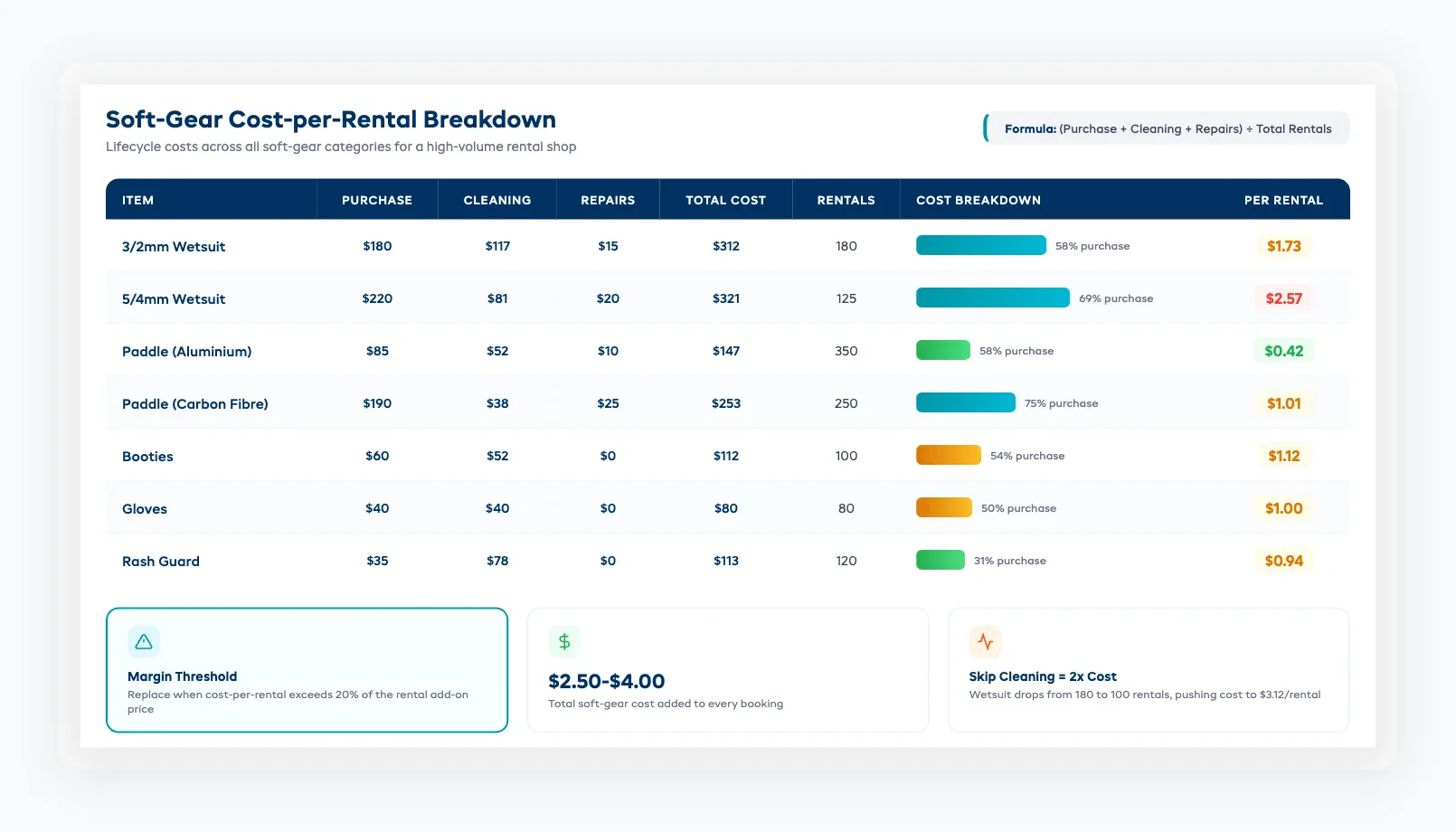The width and height of the screenshot is (1456, 832).
Task: Expand the Total Cost column header
Action: (725, 200)
